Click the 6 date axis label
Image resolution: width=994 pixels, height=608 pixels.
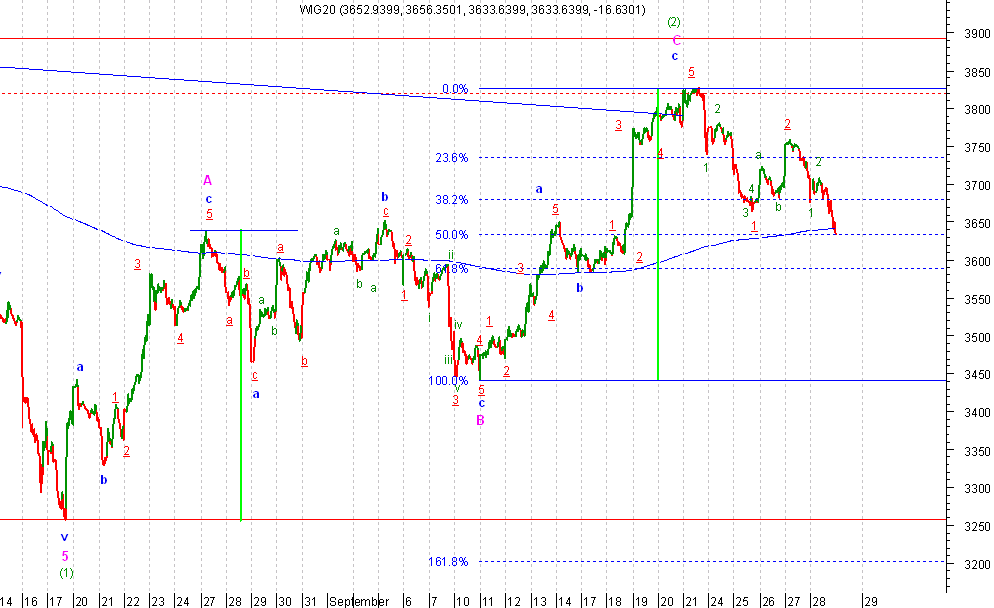pyautogui.click(x=408, y=601)
